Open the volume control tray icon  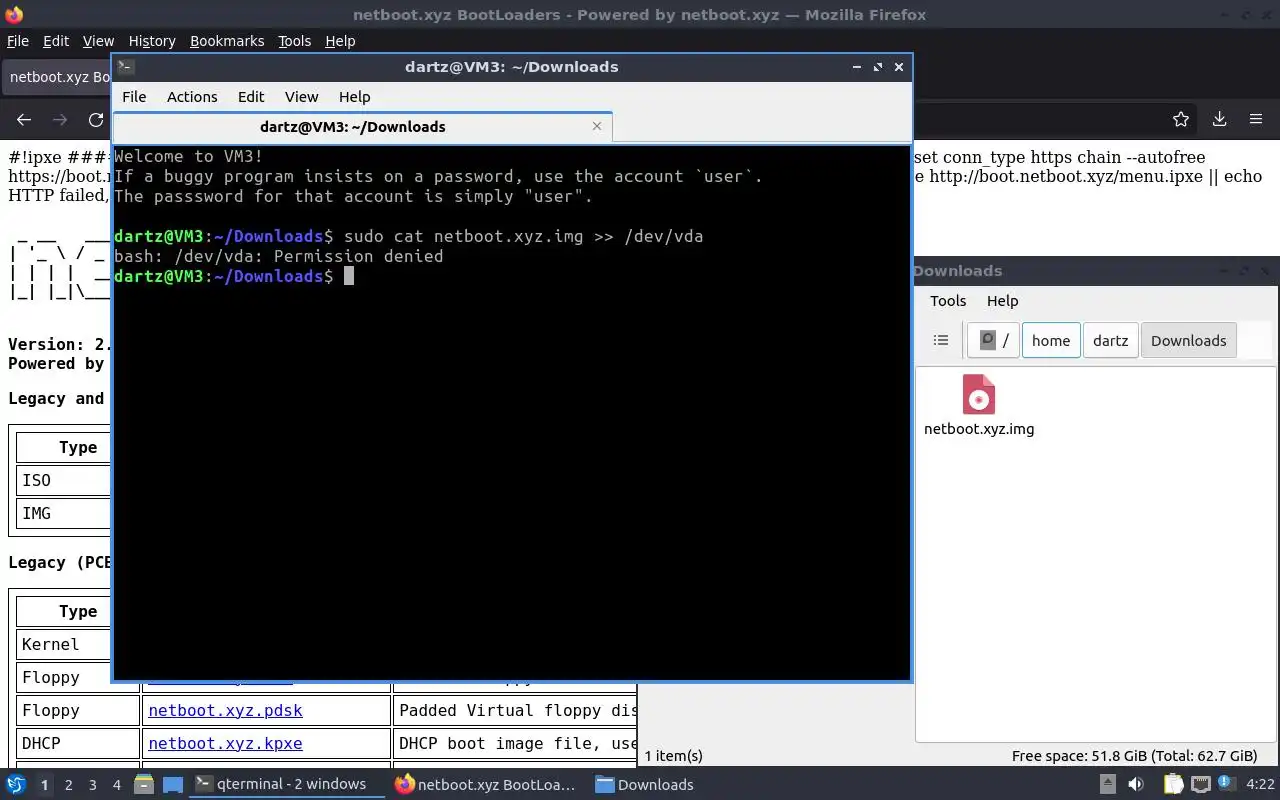click(x=1136, y=784)
